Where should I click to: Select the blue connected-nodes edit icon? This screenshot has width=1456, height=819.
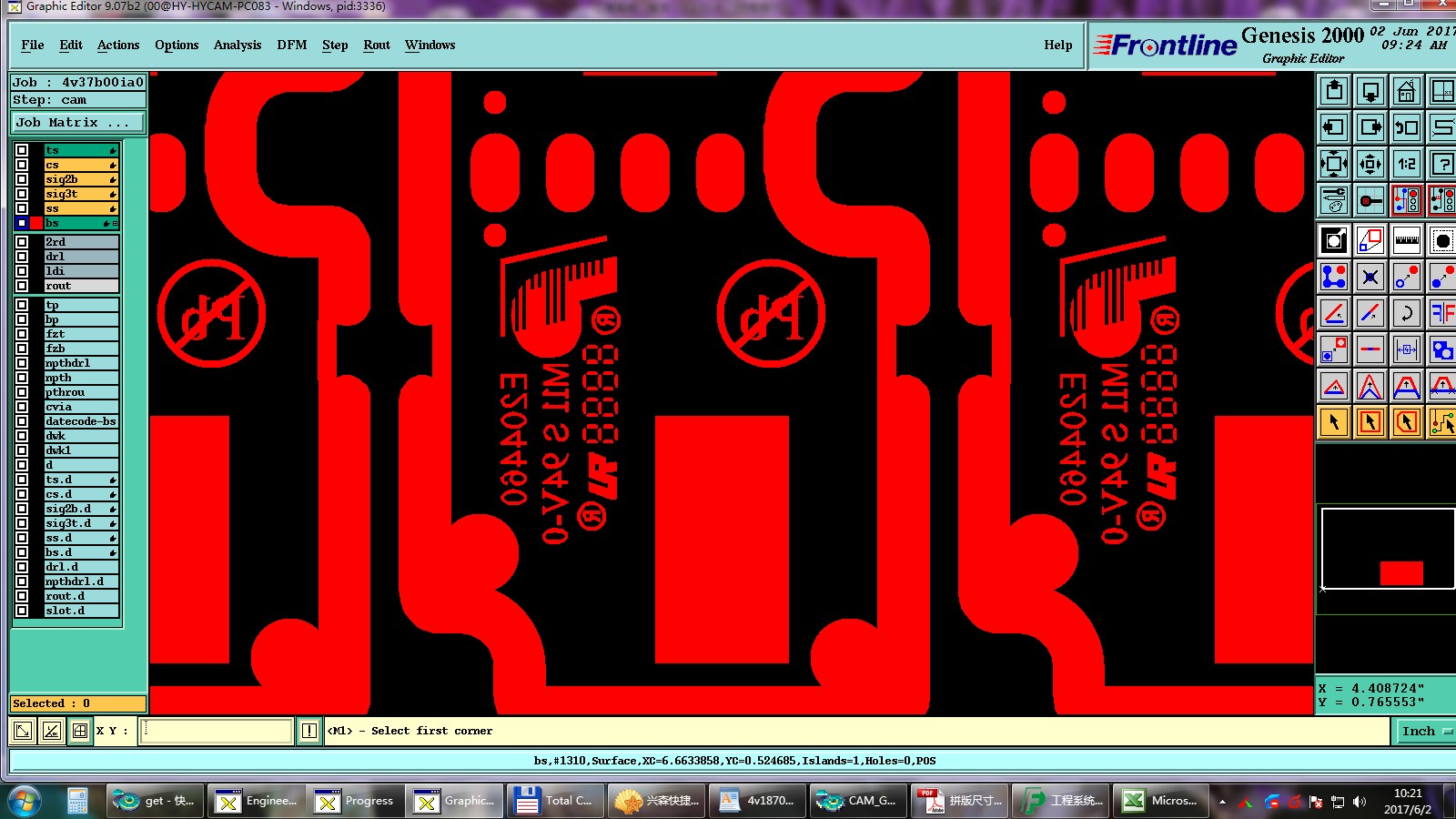coord(1334,277)
